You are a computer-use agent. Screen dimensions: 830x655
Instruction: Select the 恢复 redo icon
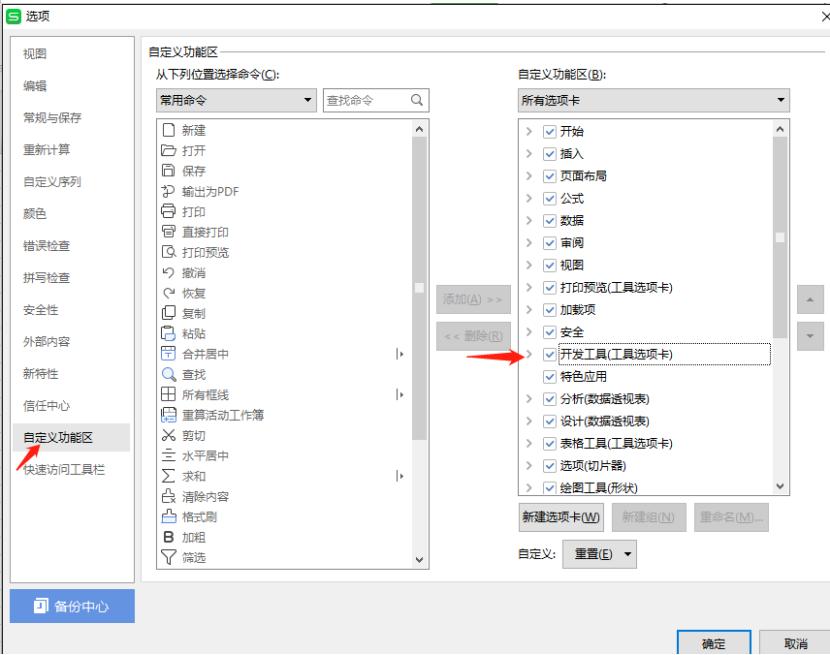click(168, 293)
